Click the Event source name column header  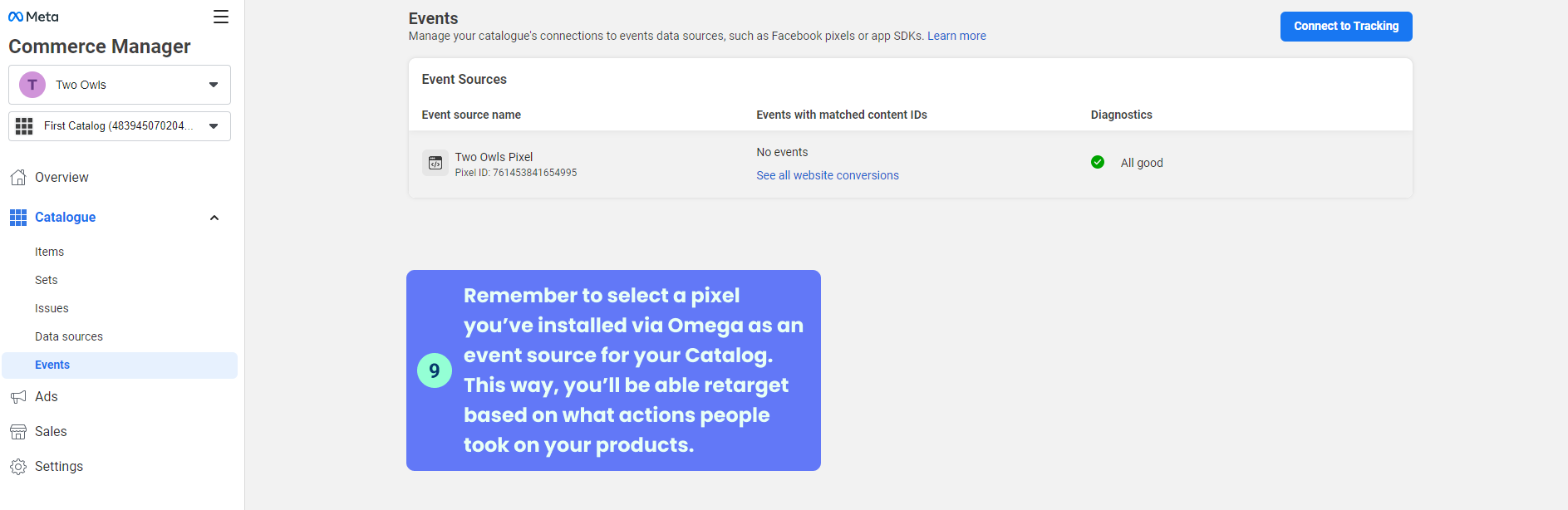coord(471,115)
